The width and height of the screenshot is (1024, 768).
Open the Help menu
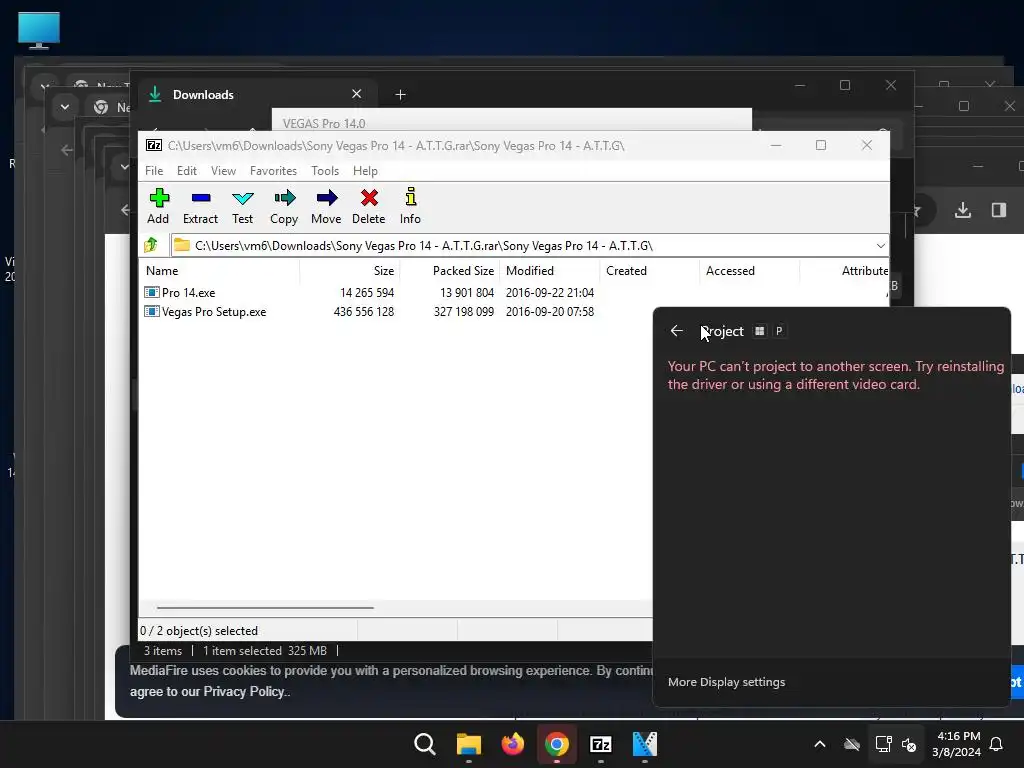point(365,170)
